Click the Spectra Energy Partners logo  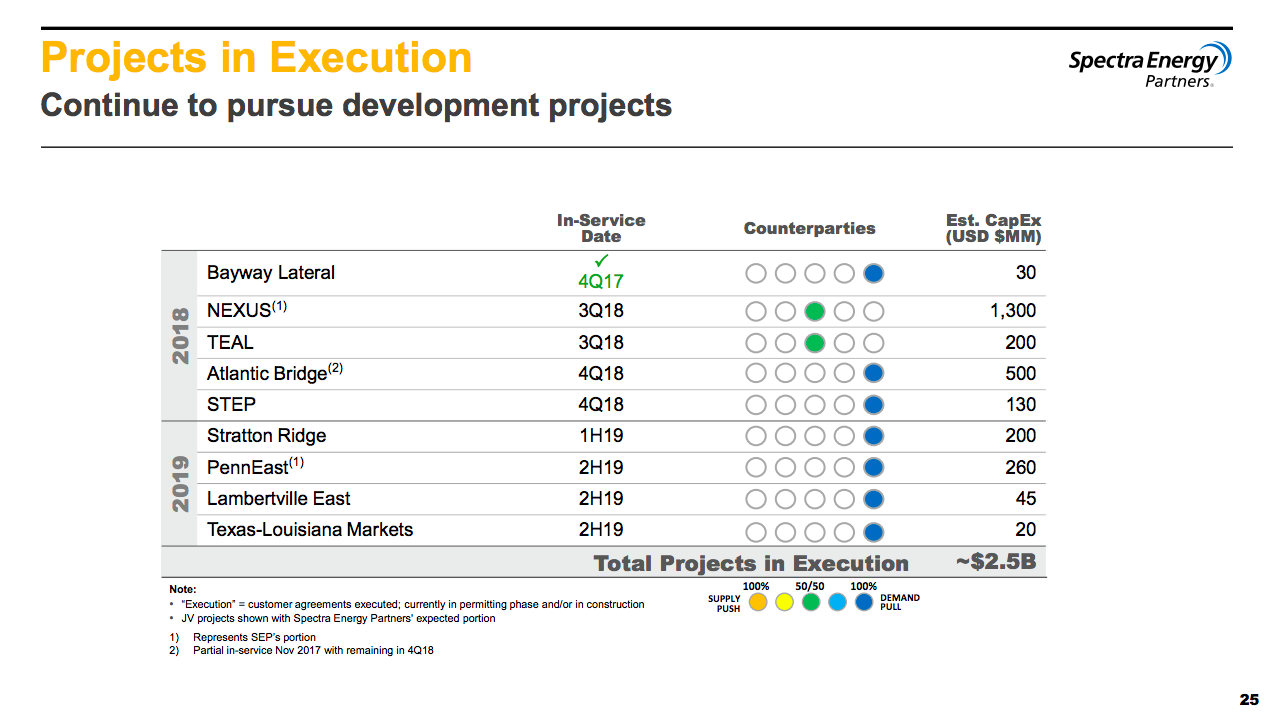pos(1148,64)
